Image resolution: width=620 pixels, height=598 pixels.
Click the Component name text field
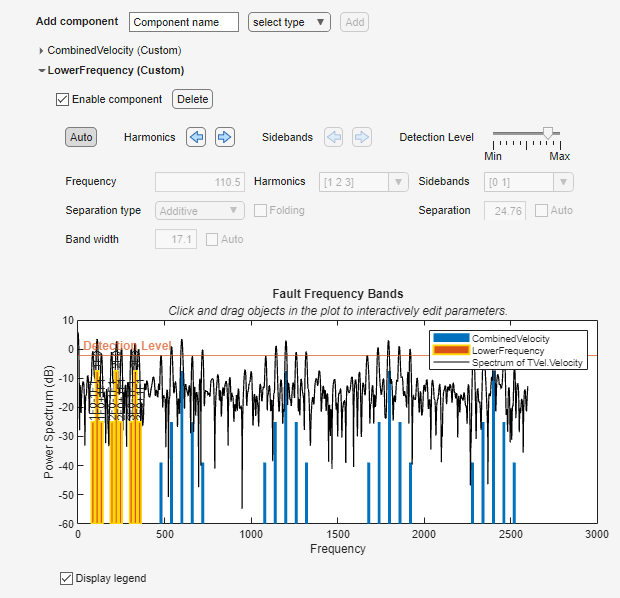(184, 22)
